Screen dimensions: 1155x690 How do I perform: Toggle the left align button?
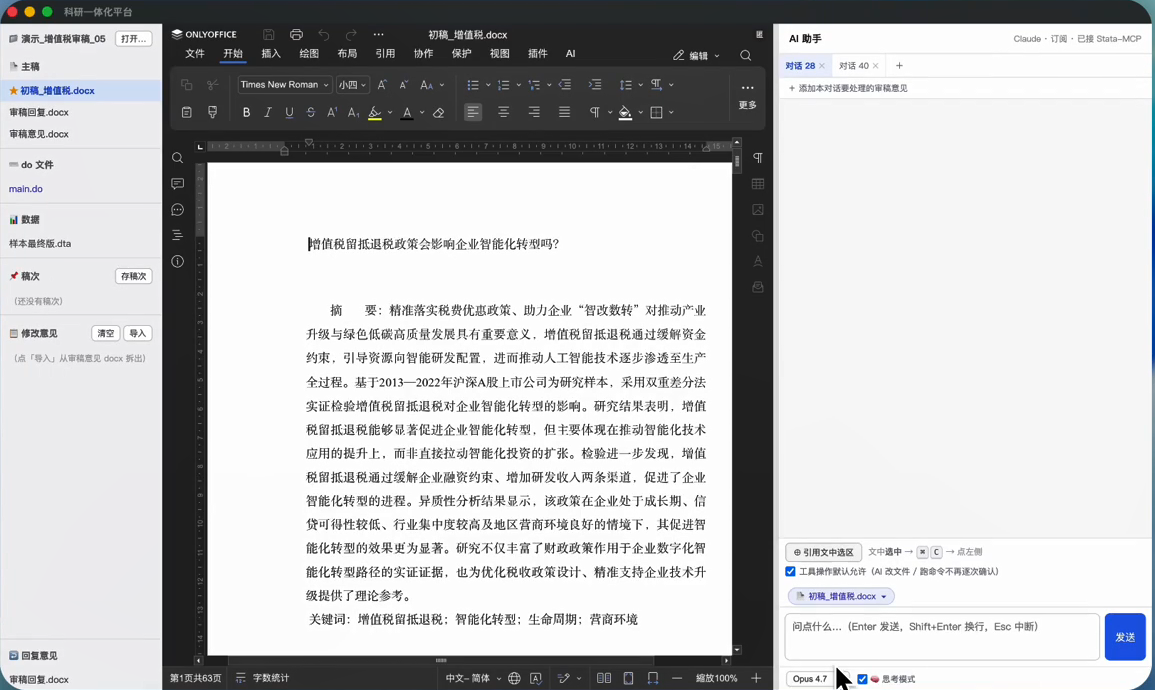473,113
